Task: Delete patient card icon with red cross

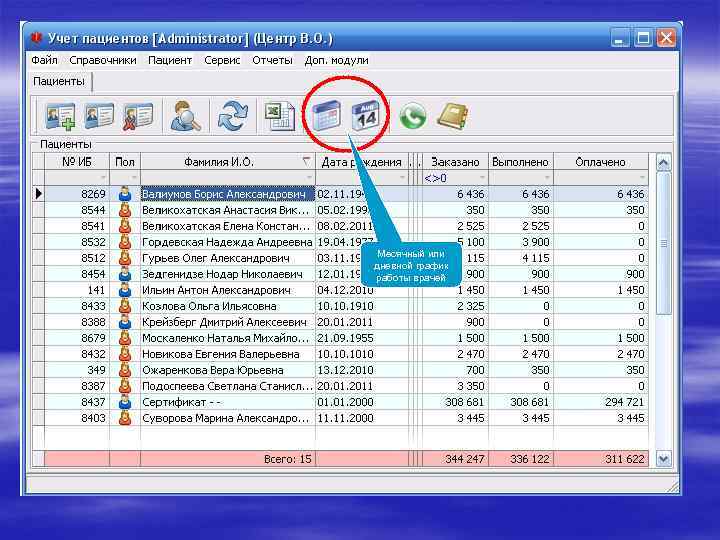Action: (137, 116)
